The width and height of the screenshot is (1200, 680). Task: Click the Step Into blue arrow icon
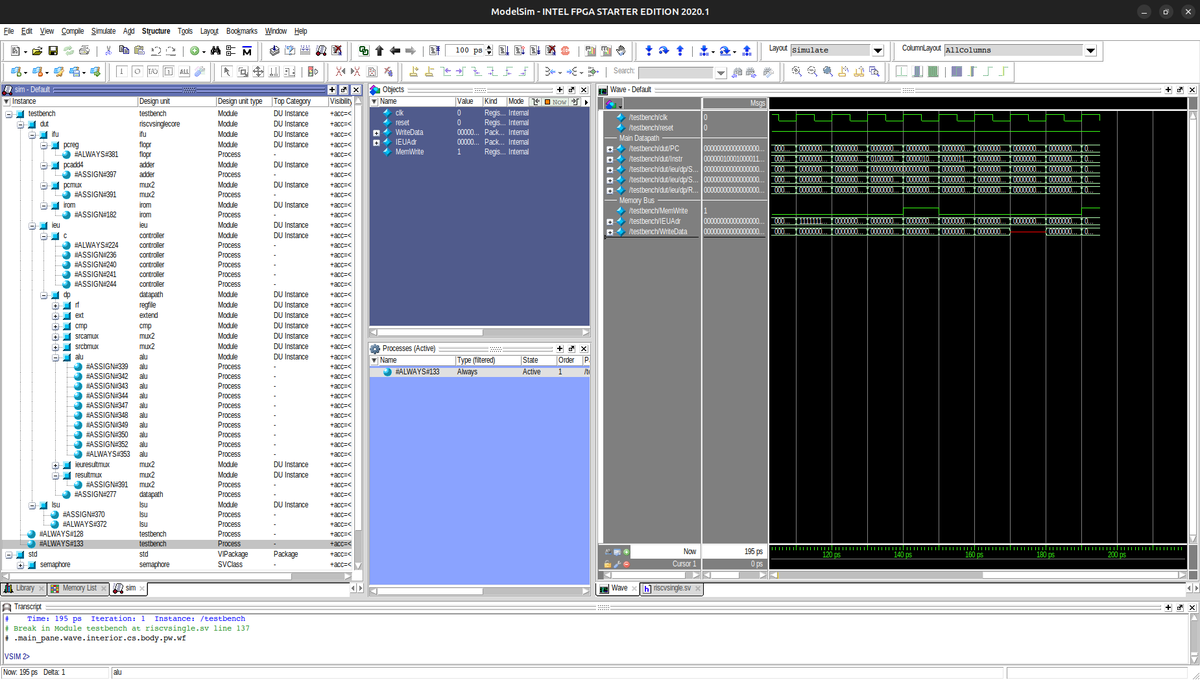[648, 50]
